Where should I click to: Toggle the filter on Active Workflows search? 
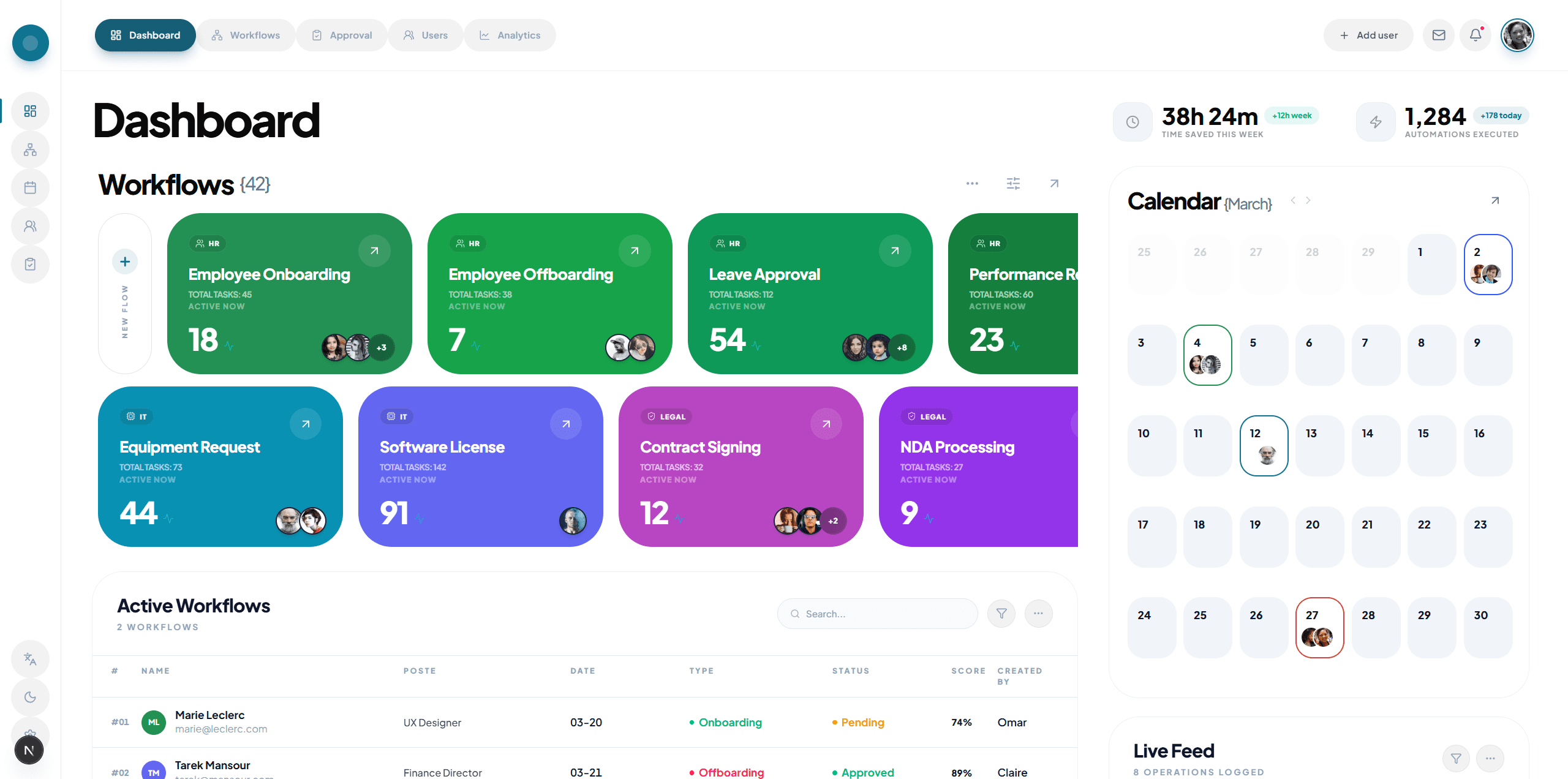[x=1001, y=613]
